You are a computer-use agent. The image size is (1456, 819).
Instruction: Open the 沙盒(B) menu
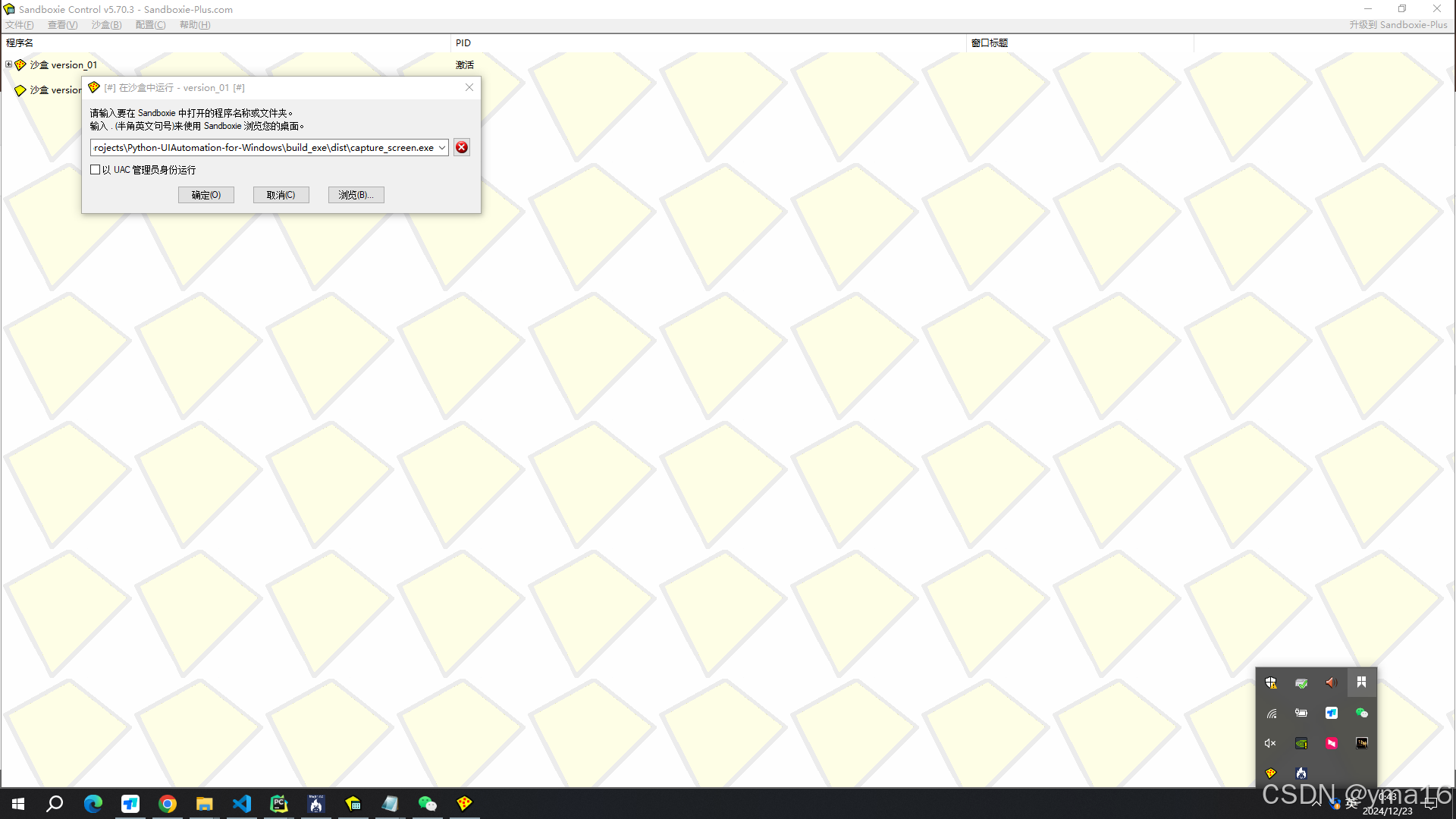click(106, 25)
